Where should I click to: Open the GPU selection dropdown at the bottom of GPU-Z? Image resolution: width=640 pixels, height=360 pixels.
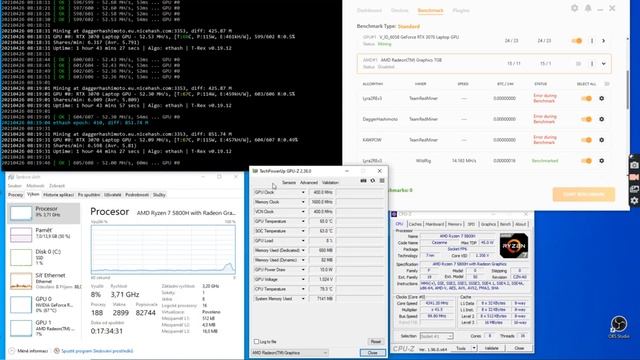[290, 353]
